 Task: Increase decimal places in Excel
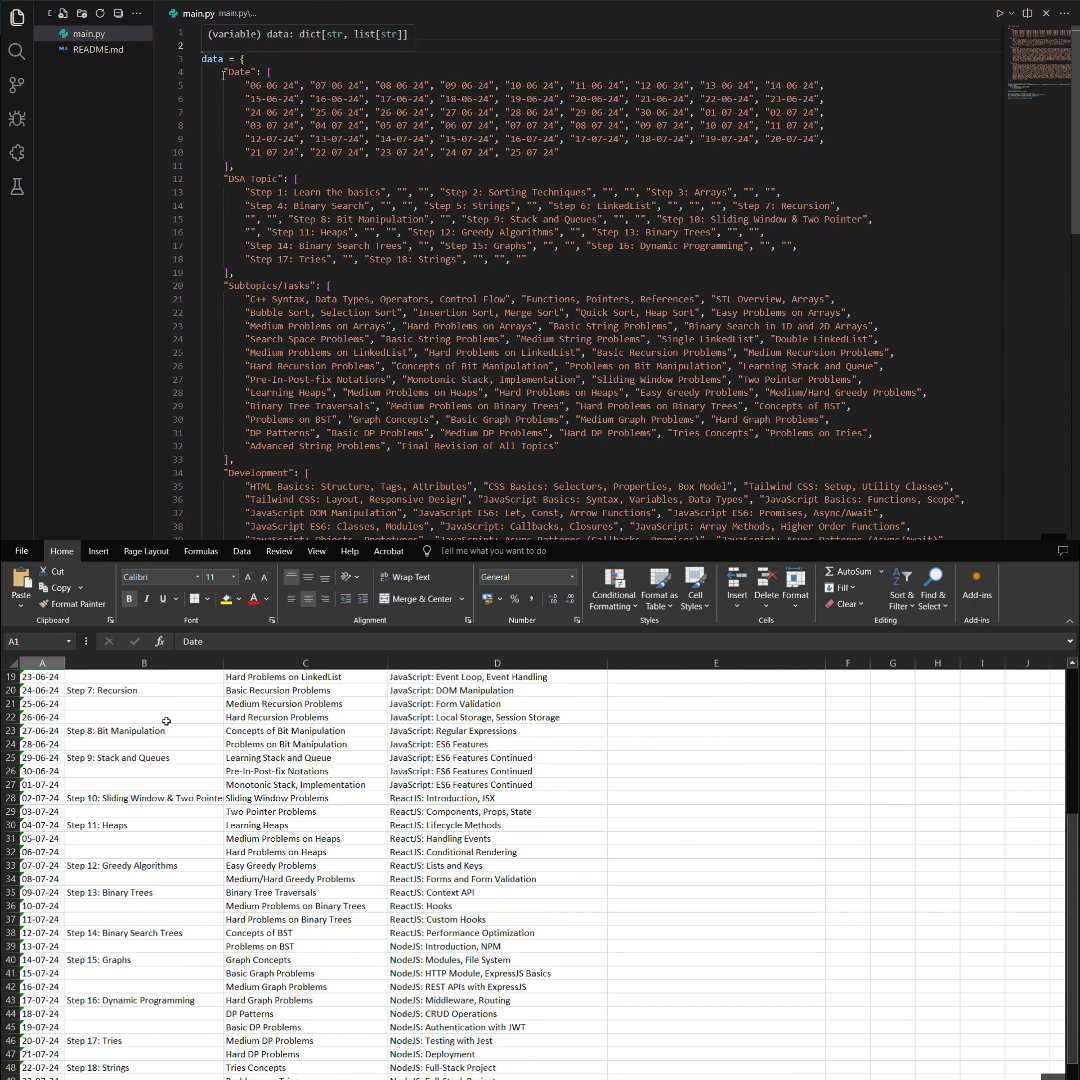[552, 599]
